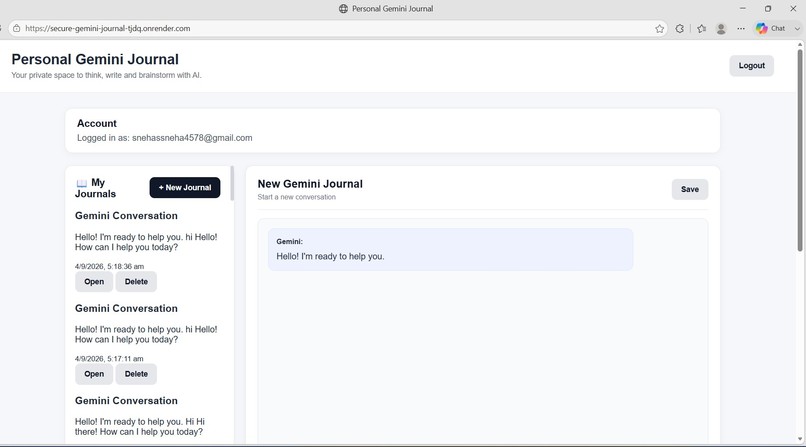
Task: Click the Account heading
Action: click(x=97, y=123)
